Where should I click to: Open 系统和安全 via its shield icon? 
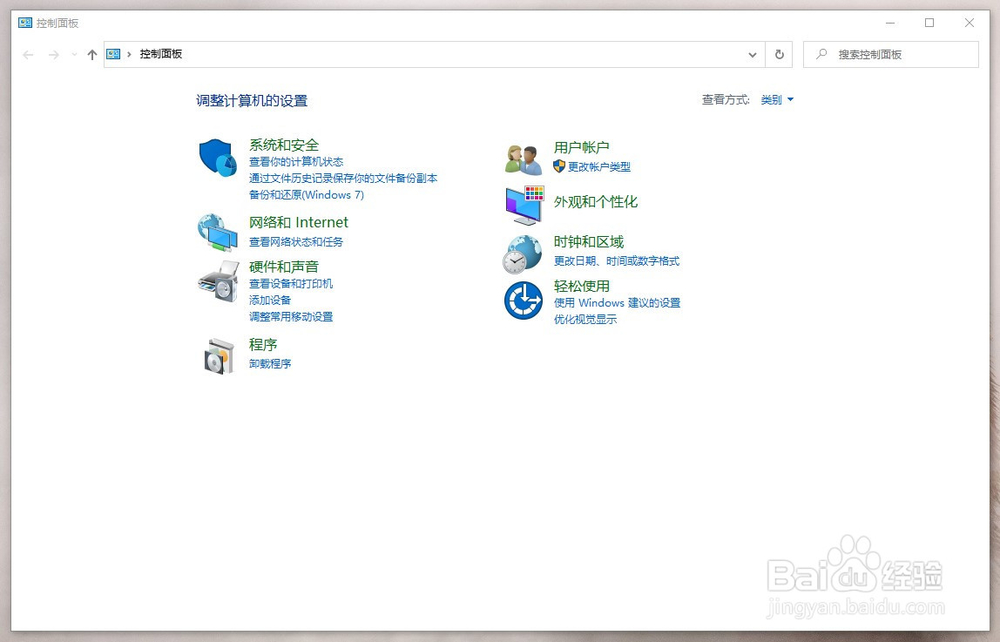(x=218, y=158)
